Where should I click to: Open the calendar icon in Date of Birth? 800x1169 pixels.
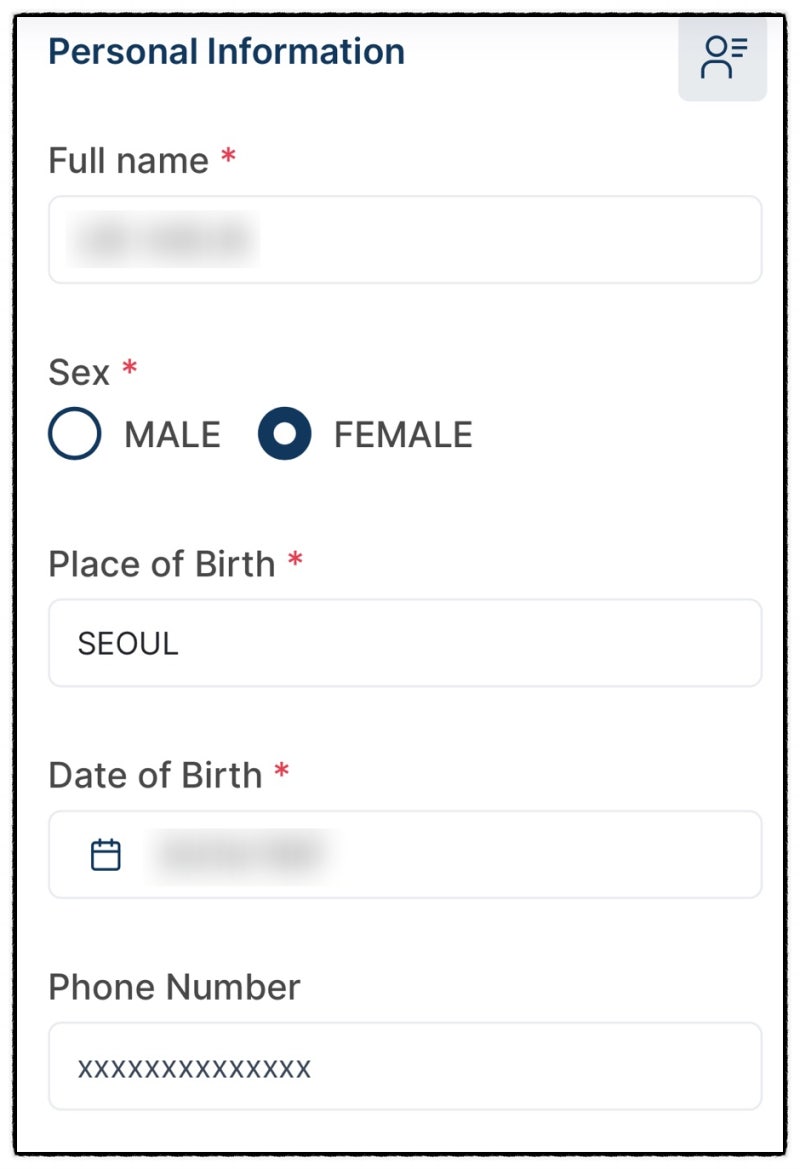[105, 854]
